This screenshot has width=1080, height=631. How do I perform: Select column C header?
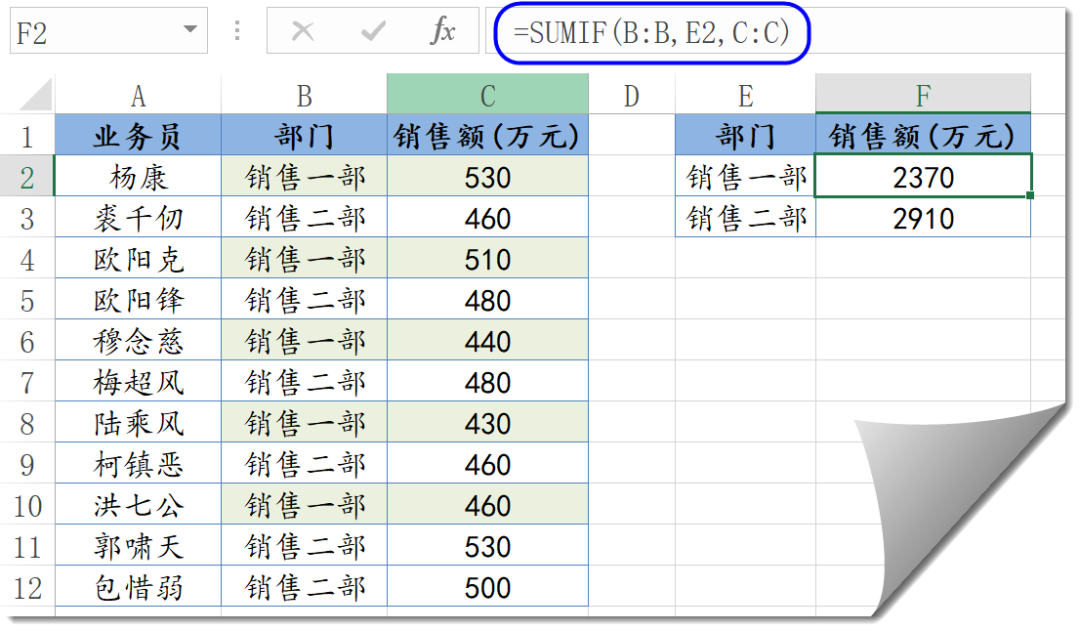(488, 94)
